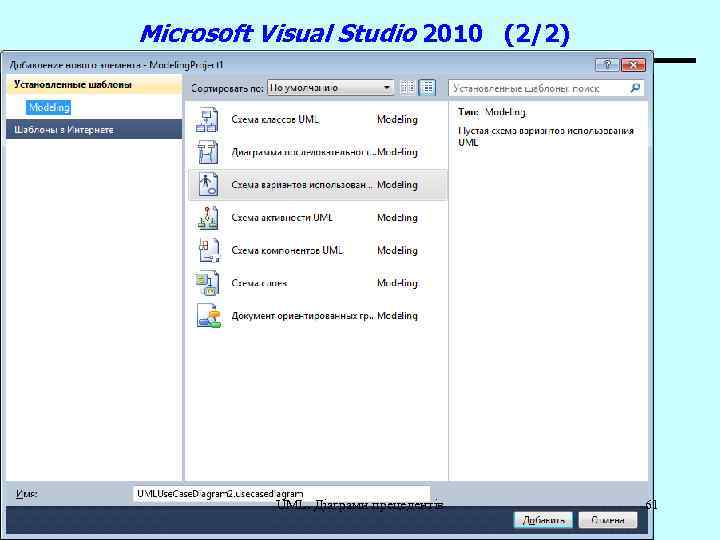The height and width of the screenshot is (540, 720).
Task: Click Modeling label in 'Схема компонентов UML' row
Action: (x=397, y=250)
